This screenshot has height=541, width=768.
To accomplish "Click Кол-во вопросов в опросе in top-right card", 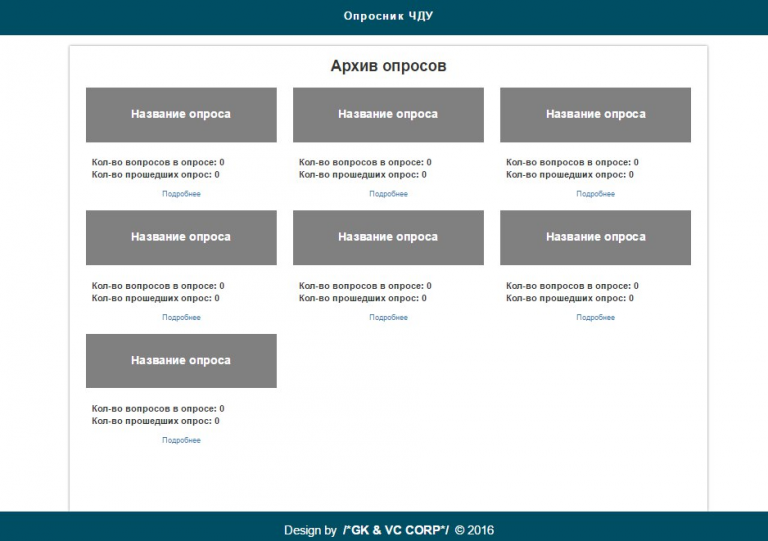I will click(x=573, y=162).
